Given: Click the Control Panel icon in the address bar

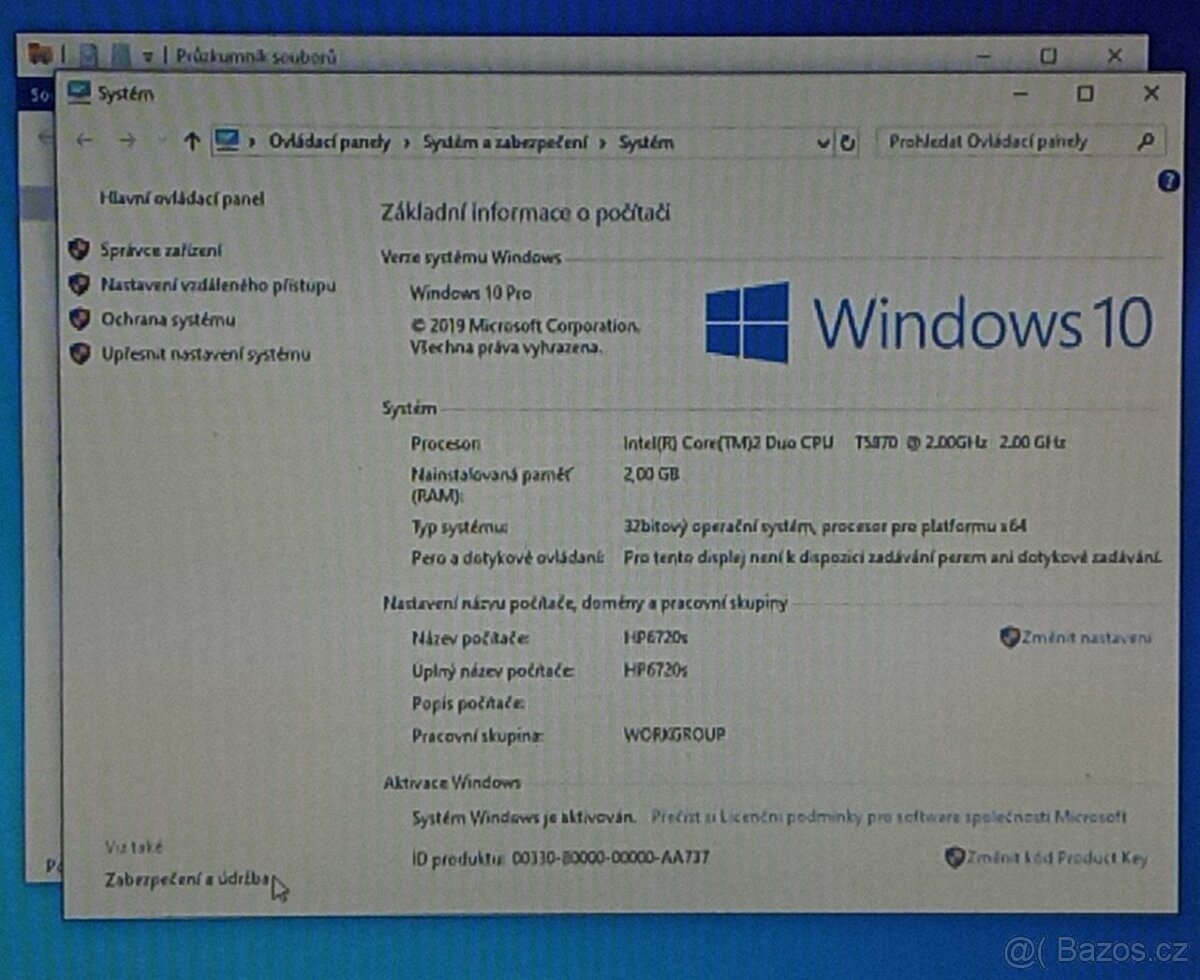Looking at the screenshot, I should coord(227,141).
